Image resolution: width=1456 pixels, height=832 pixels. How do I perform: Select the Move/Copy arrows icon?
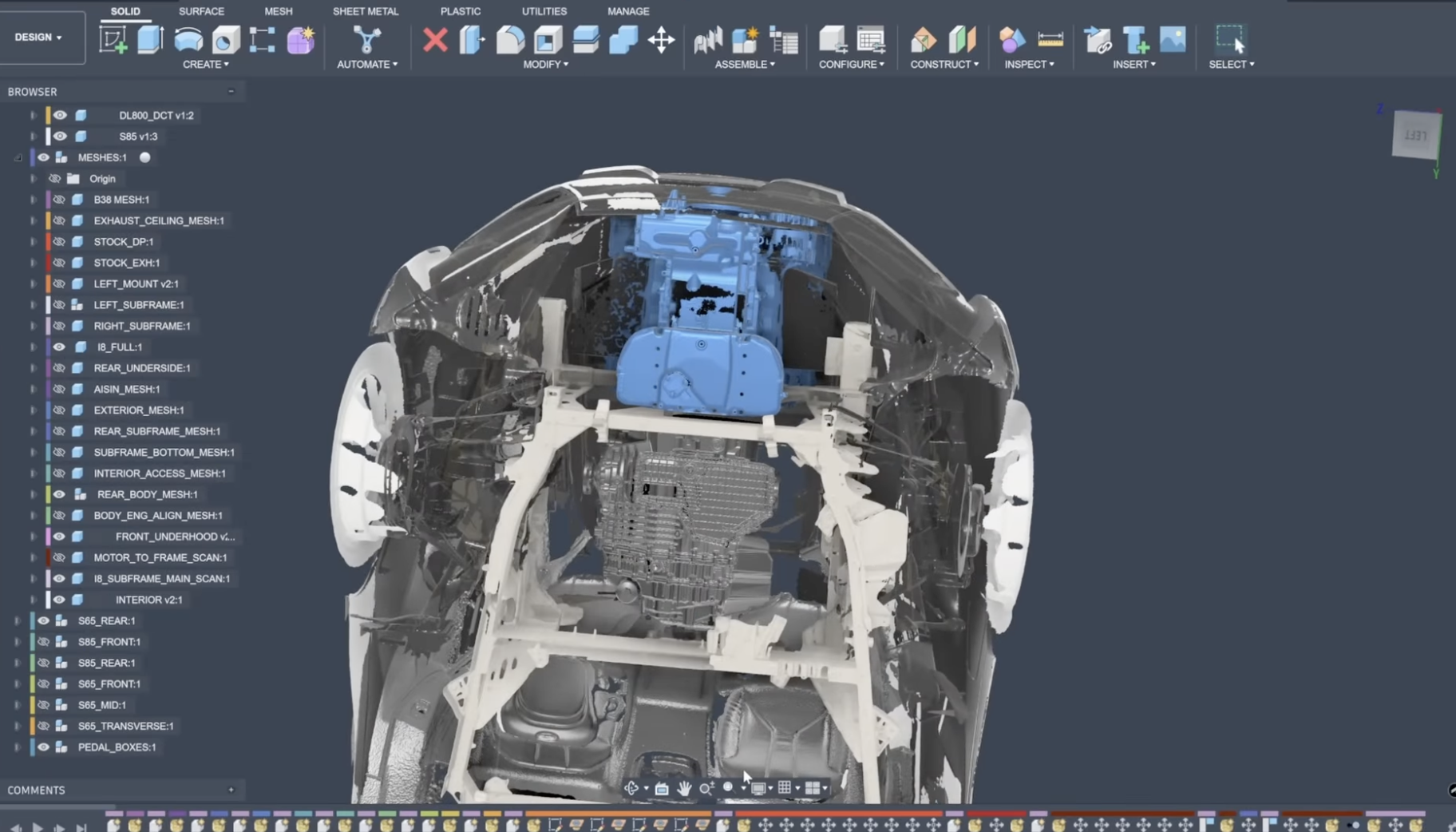(x=661, y=39)
